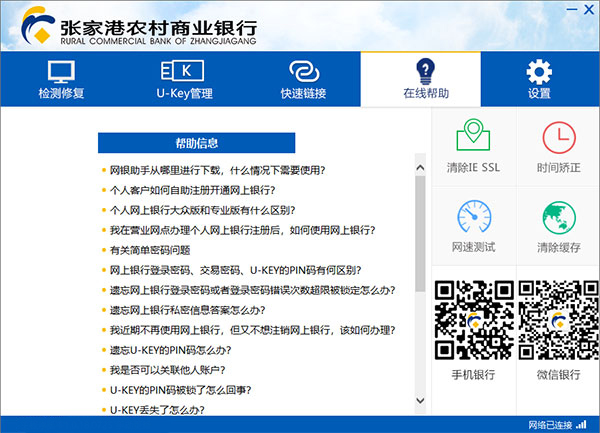Open 个人网上银行大众版和专业版 difference question

(202, 210)
